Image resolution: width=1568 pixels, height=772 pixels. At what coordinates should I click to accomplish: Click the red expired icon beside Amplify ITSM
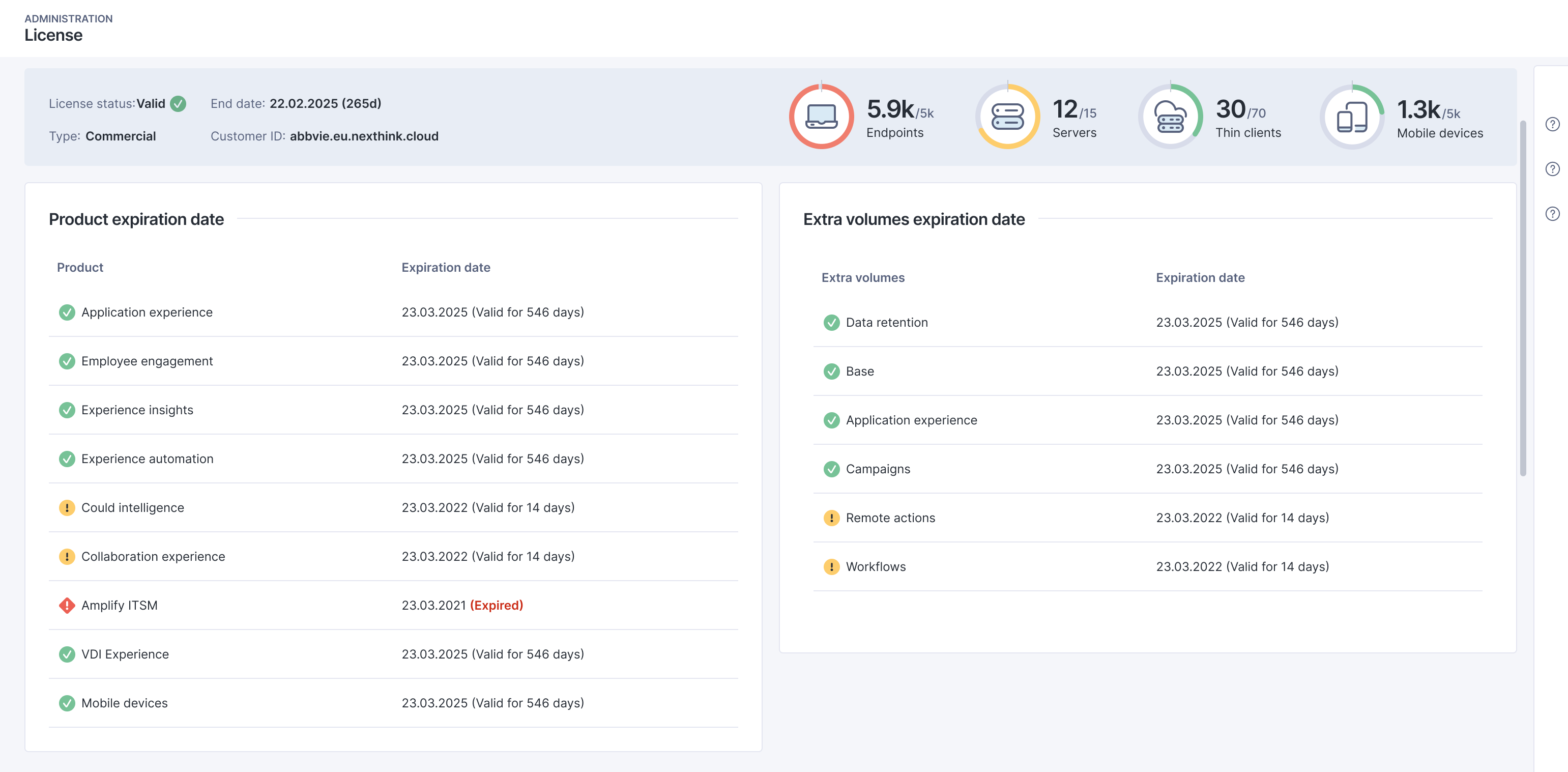coord(66,605)
